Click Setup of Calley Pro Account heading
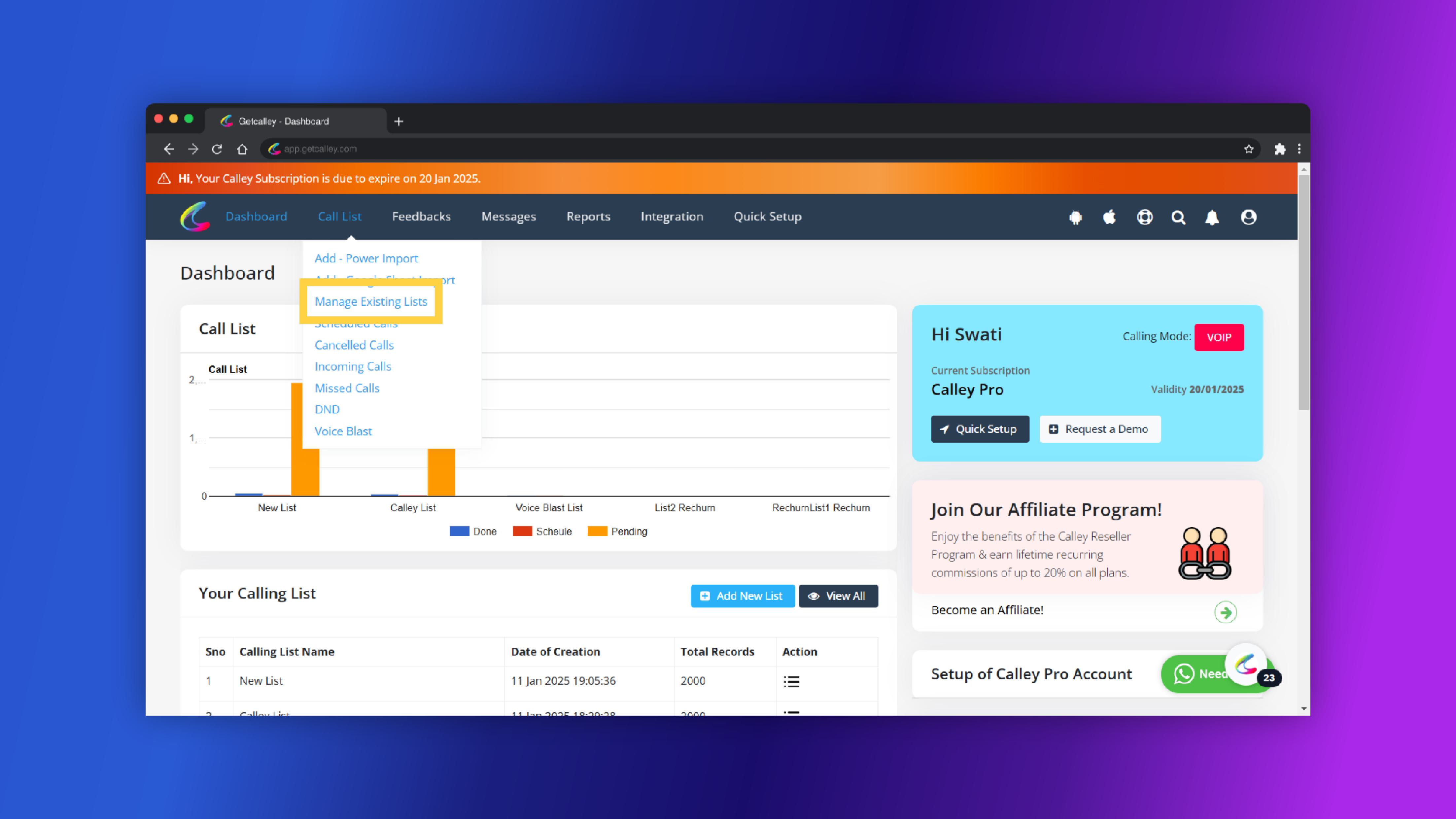The image size is (1456, 819). click(x=1031, y=674)
